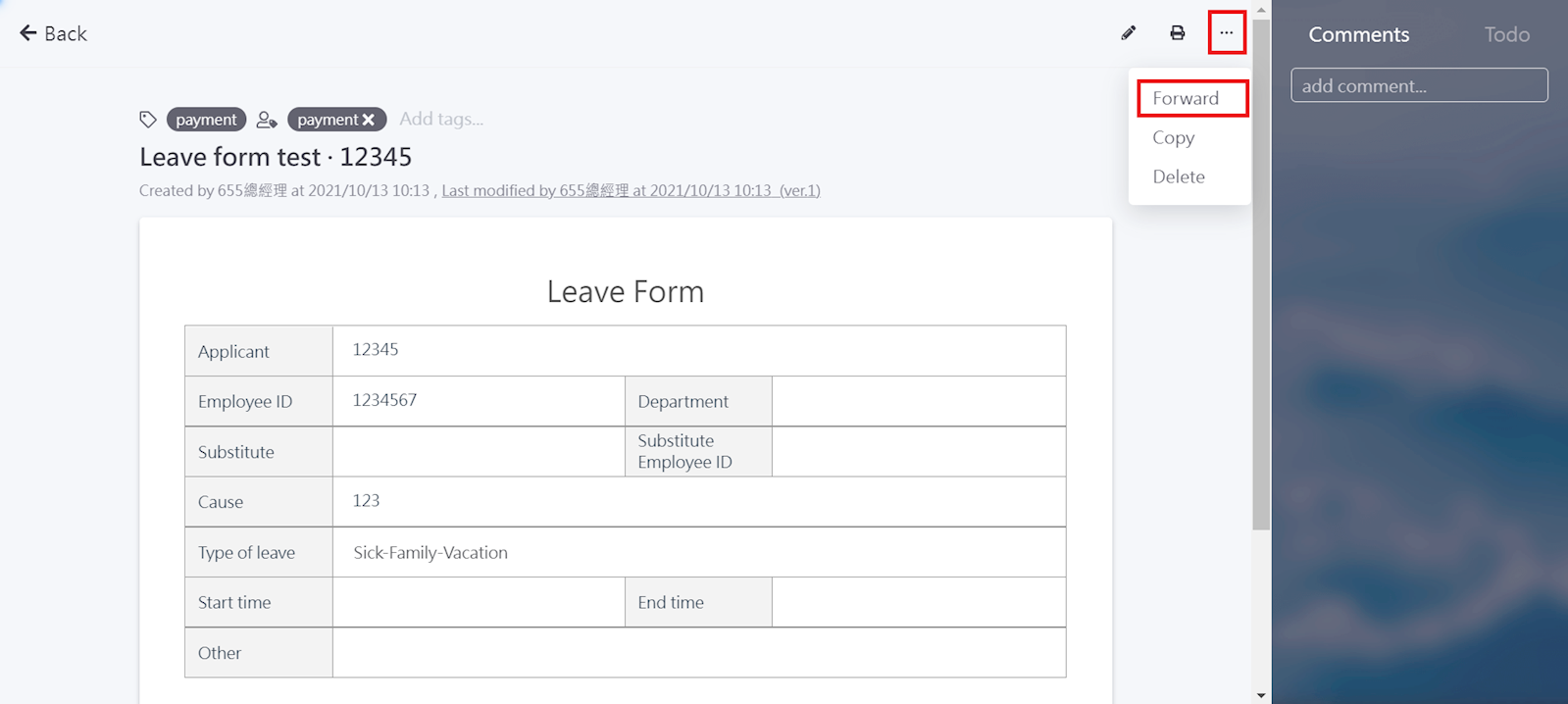Click the Add tags field
The width and height of the screenshot is (1568, 704).
(x=441, y=119)
